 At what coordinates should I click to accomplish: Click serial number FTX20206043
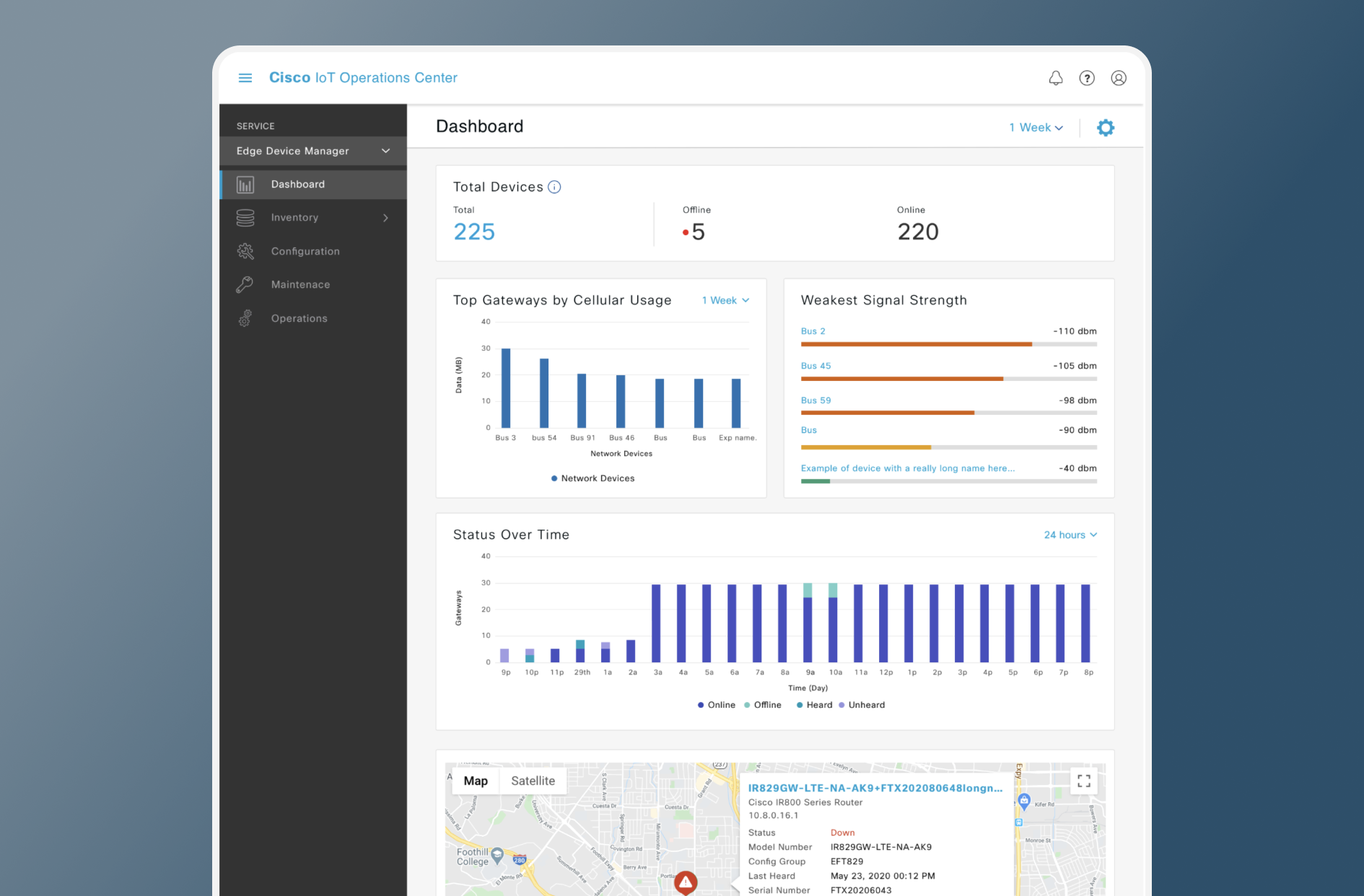coord(861,890)
